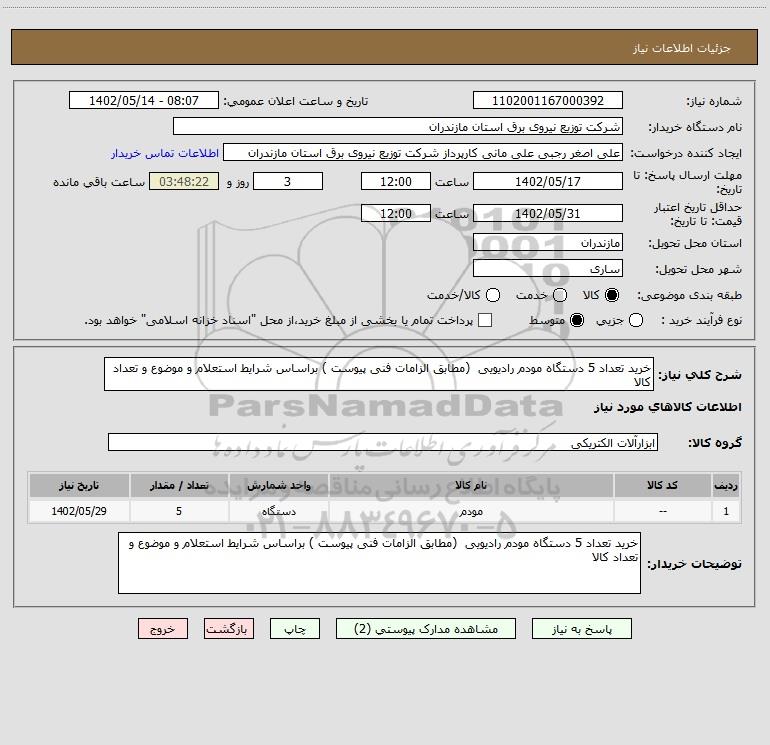Select the کالا/خدمت radio button
770x745 pixels.
pos(493,295)
